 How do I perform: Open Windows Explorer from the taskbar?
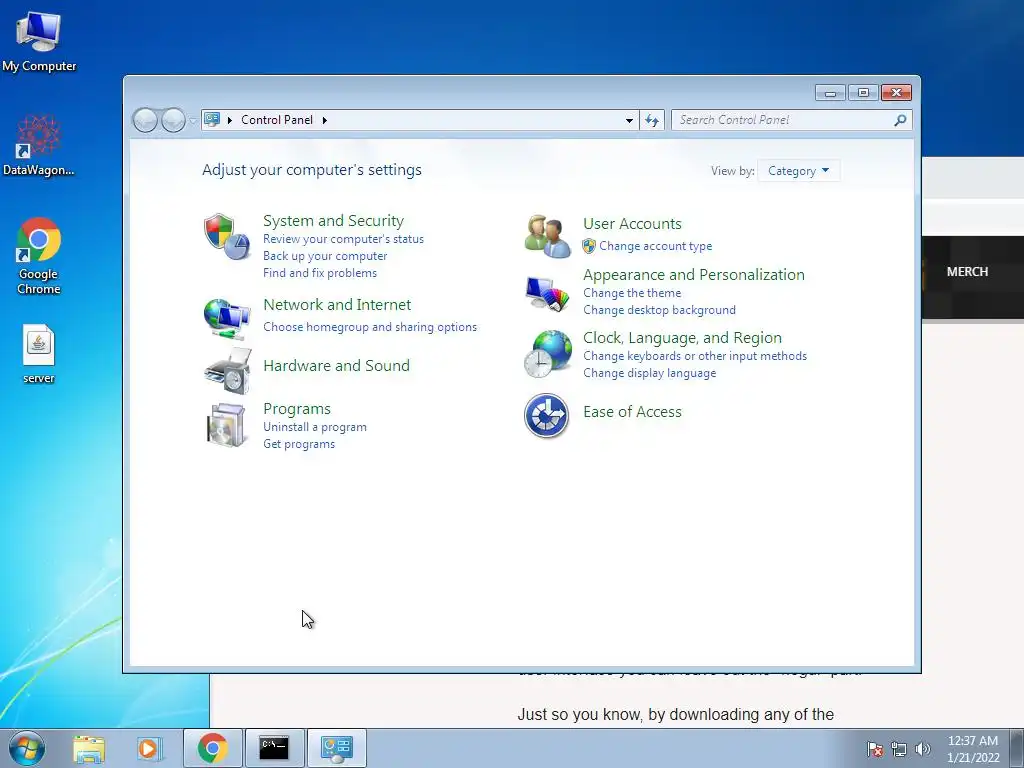(x=89, y=748)
